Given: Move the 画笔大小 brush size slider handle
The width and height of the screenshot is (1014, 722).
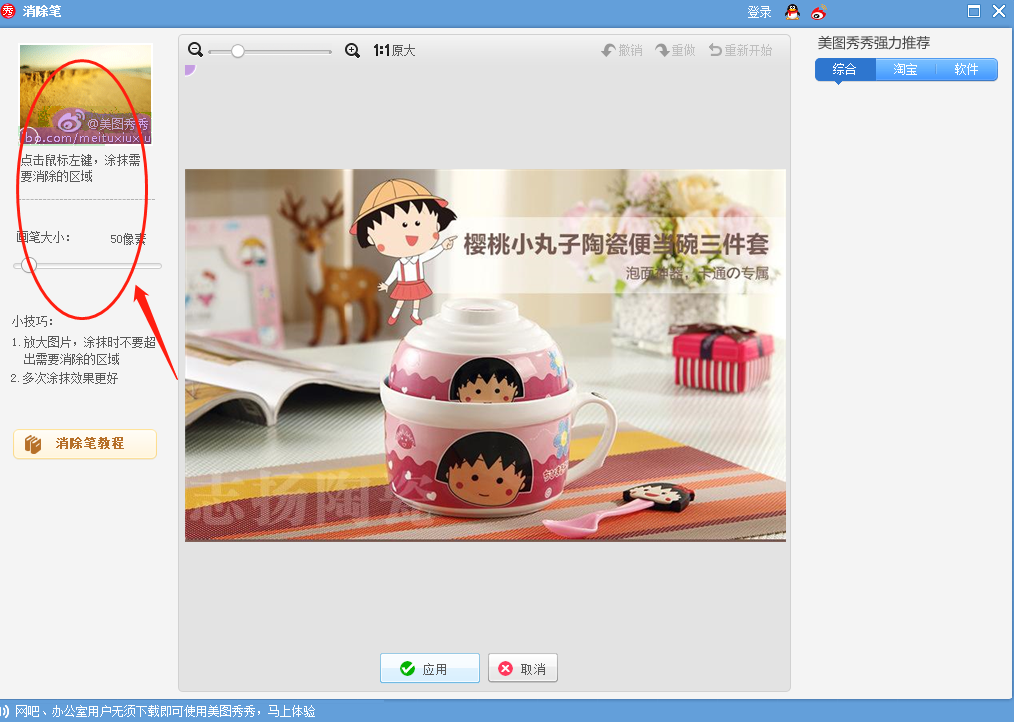Looking at the screenshot, I should 28,265.
